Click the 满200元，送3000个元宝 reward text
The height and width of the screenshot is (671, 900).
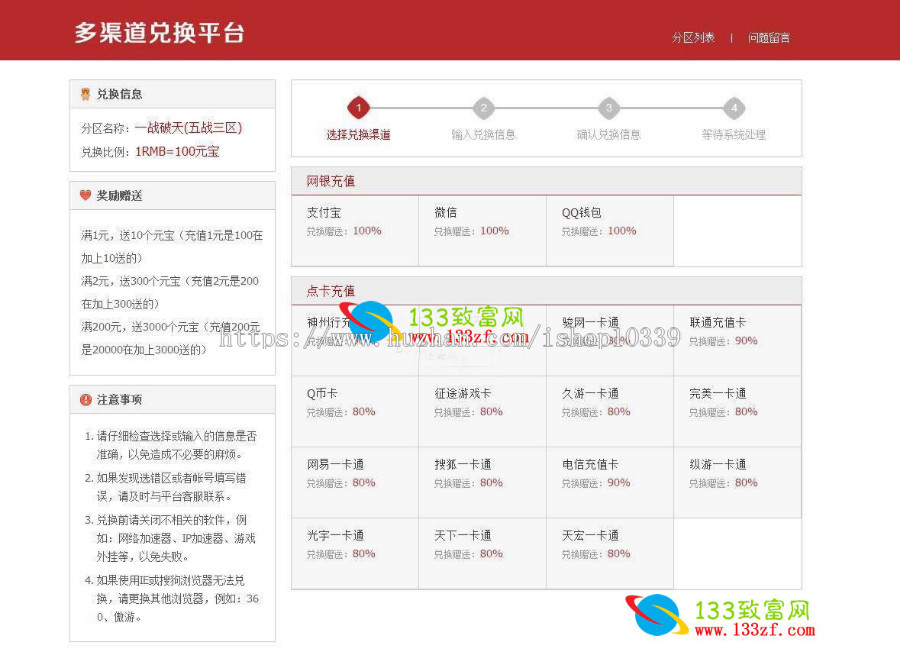170,338
